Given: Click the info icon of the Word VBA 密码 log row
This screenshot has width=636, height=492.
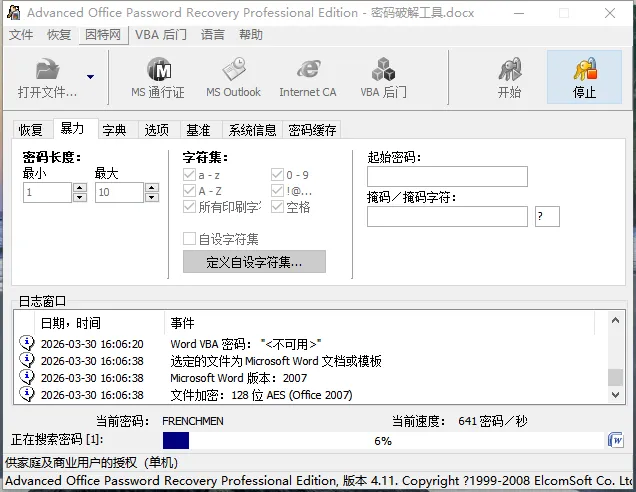Looking at the screenshot, I should pos(27,343).
